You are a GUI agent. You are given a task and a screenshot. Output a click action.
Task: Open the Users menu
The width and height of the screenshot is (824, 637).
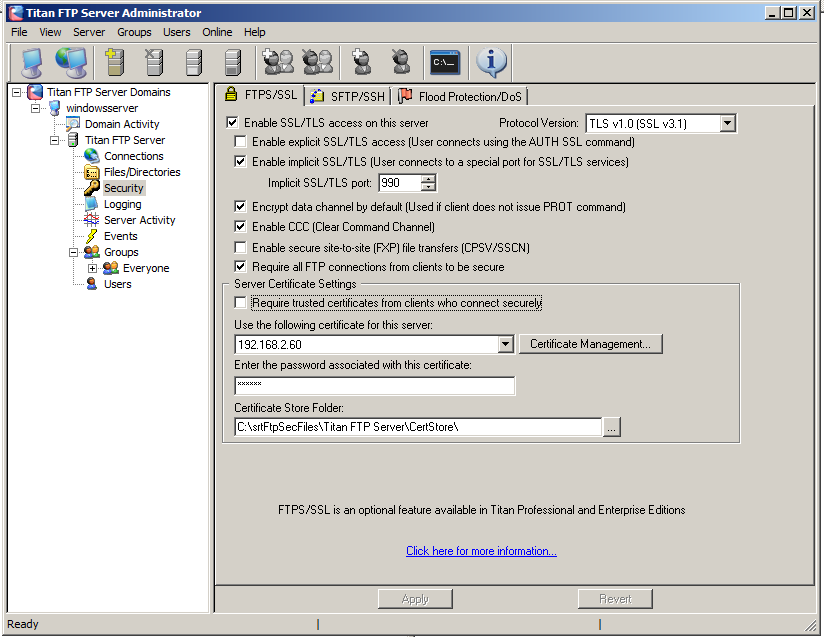point(177,32)
